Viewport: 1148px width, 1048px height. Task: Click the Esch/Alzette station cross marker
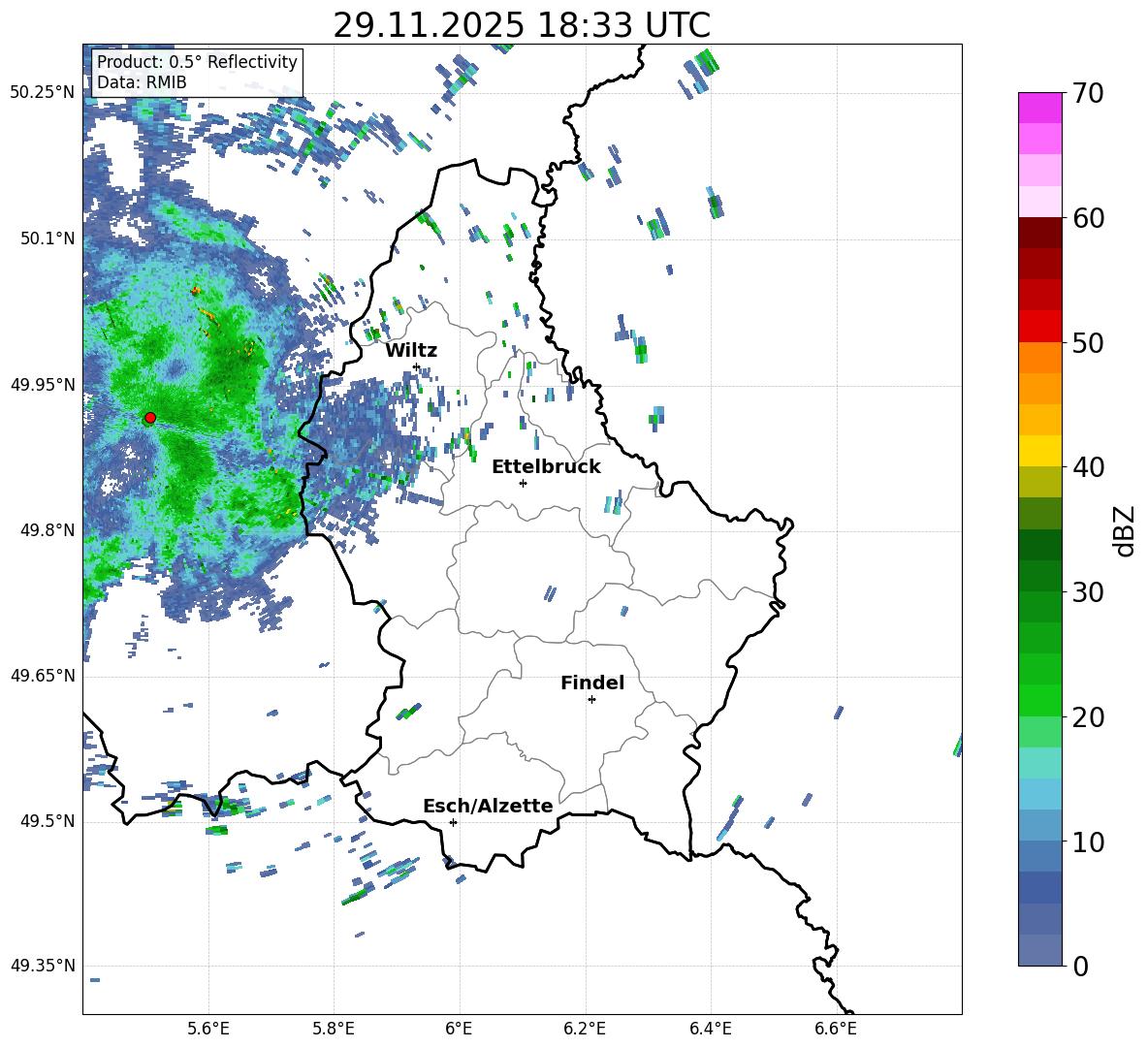tap(453, 822)
